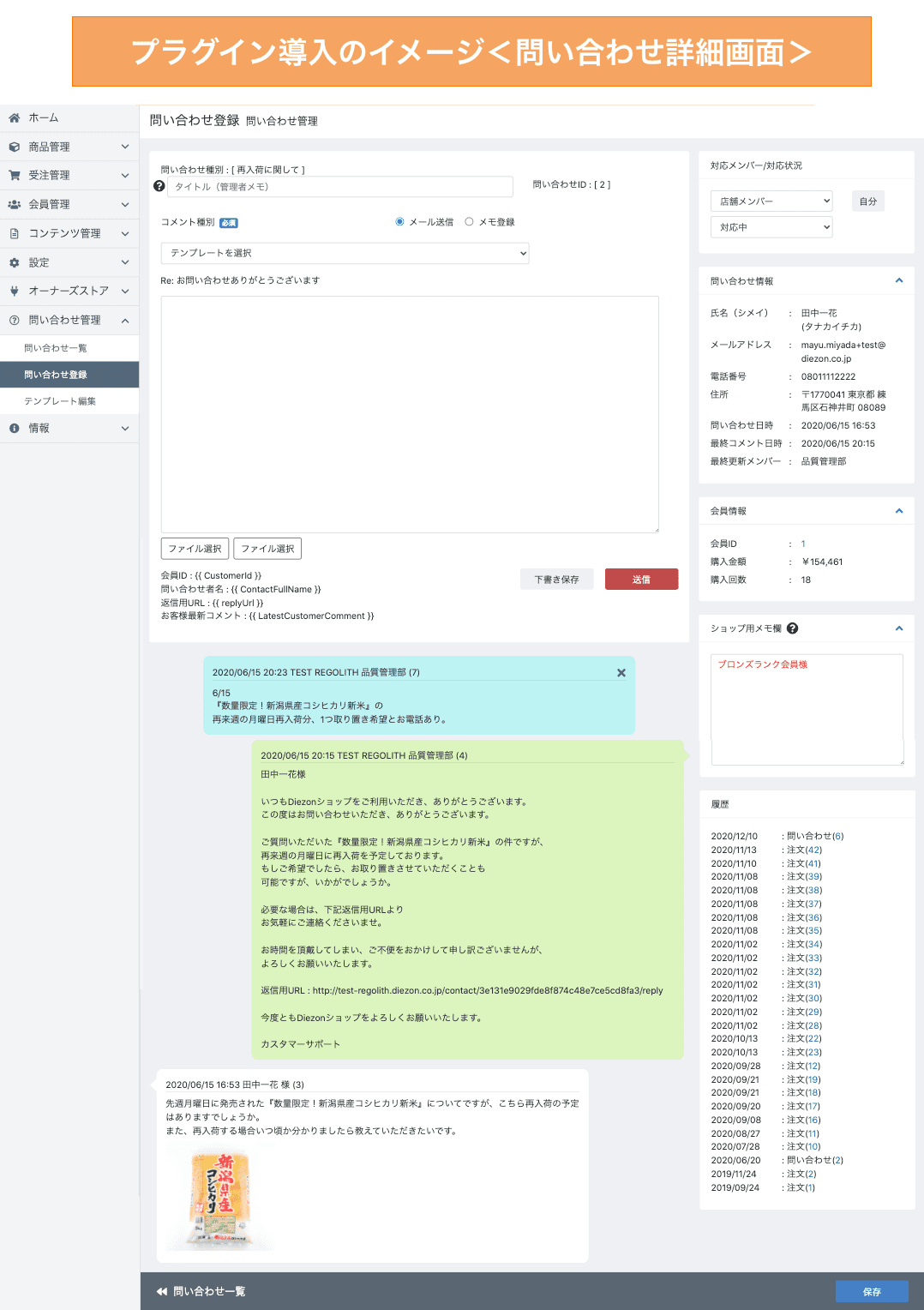
Task: Open the テンプレートを選択 dropdown
Action: tap(345, 253)
